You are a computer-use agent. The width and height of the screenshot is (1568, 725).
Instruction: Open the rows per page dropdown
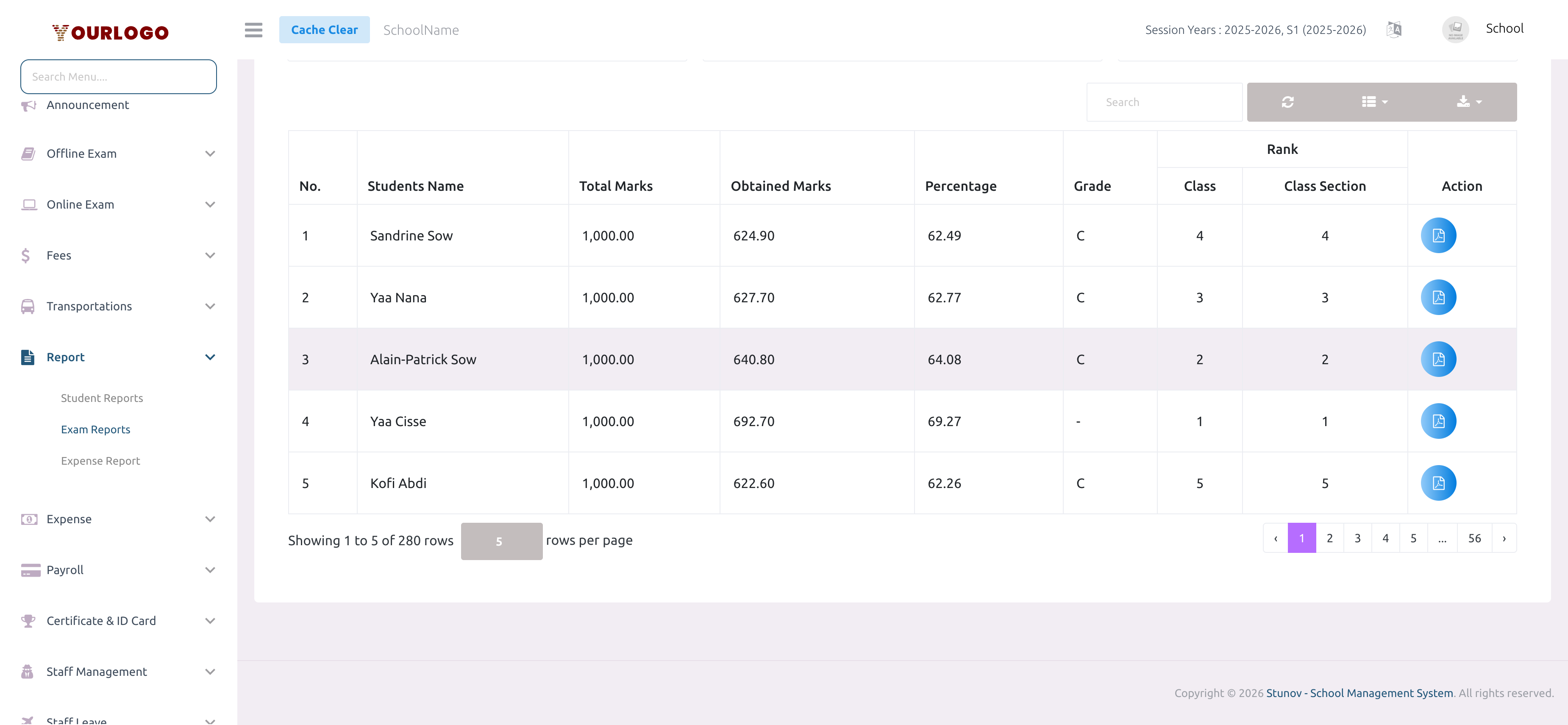[x=501, y=541]
